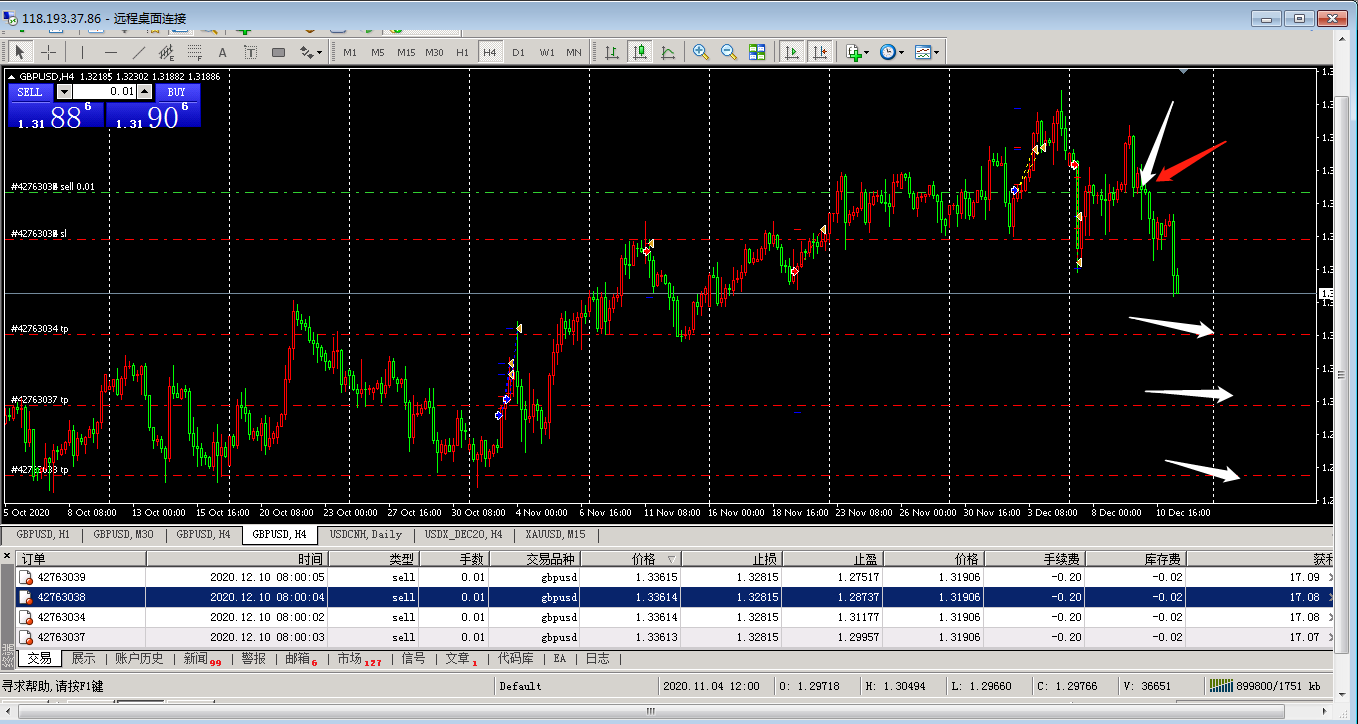Select order row 42763037
This screenshot has width=1358, height=724.
(674, 637)
